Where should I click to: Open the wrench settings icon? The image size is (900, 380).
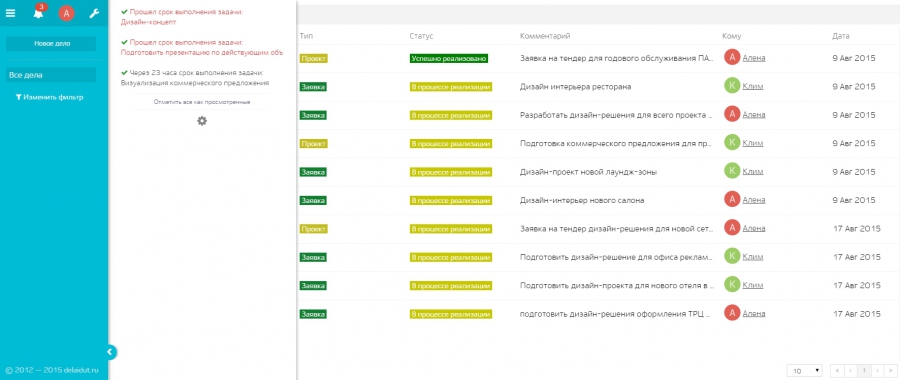click(94, 13)
